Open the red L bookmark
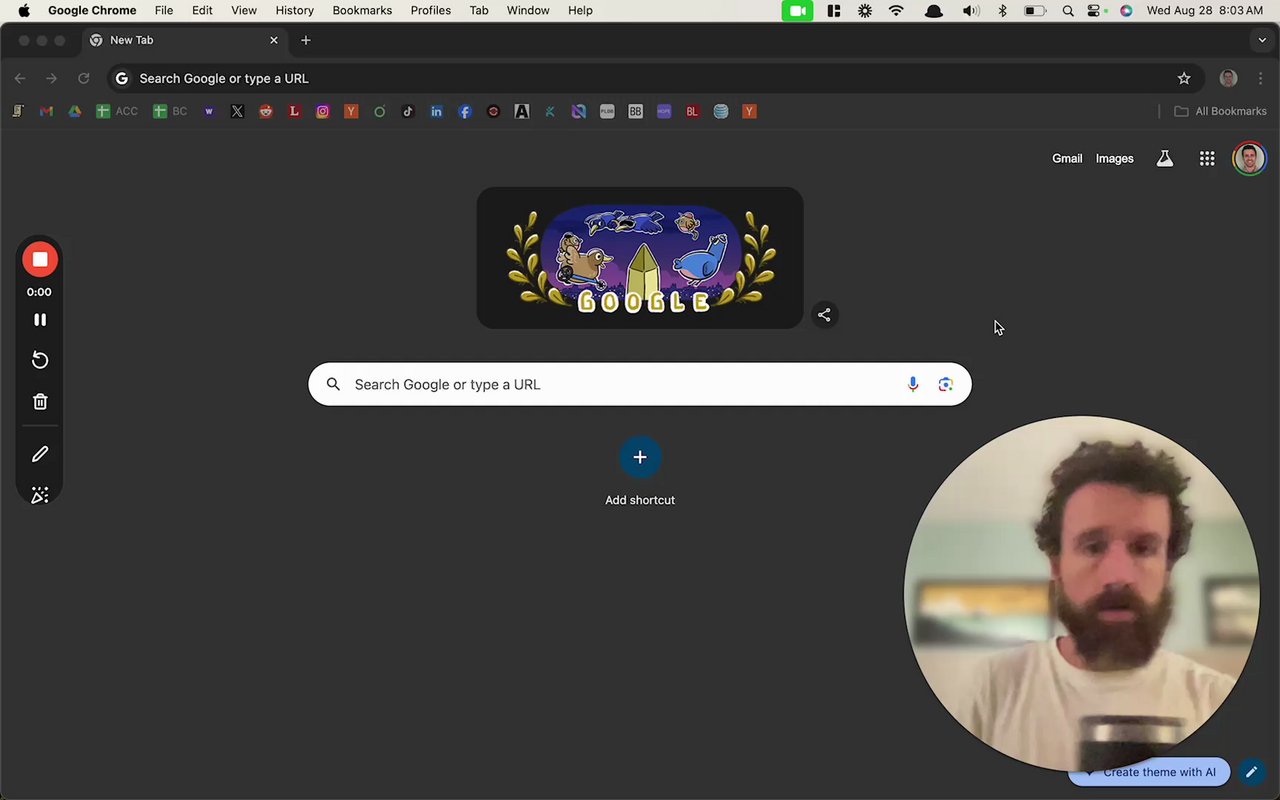The image size is (1280, 800). (294, 112)
